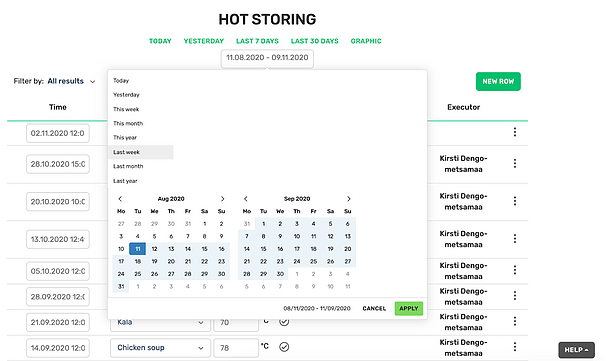The height and width of the screenshot is (361, 607).
Task: Click the Executor column header
Action: pyautogui.click(x=463, y=107)
